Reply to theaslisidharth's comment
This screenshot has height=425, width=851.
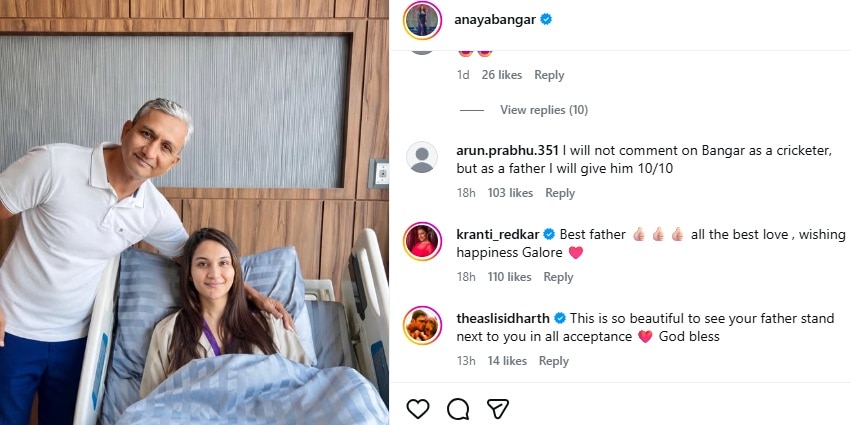[554, 361]
